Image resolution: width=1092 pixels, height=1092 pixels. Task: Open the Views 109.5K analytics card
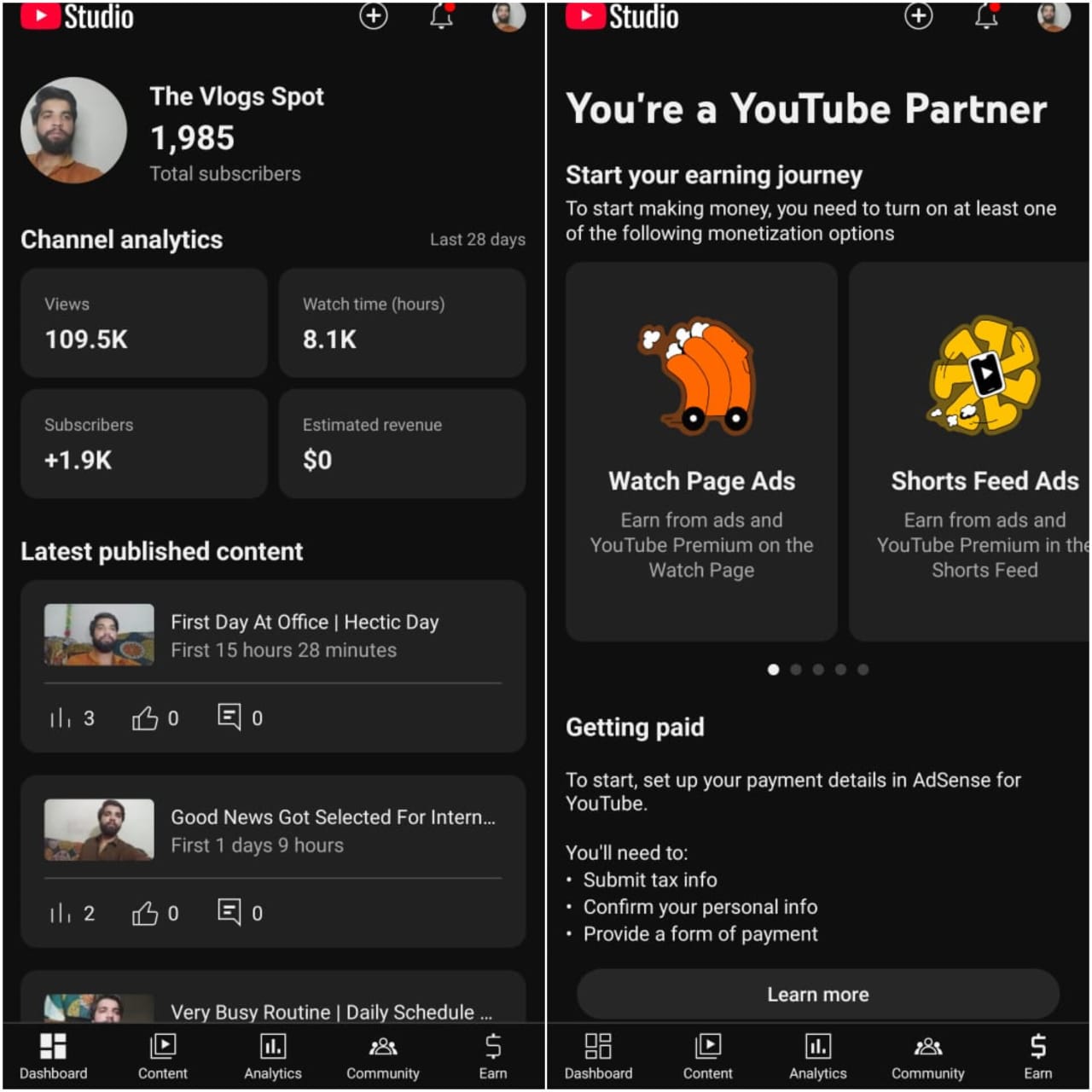tap(144, 322)
